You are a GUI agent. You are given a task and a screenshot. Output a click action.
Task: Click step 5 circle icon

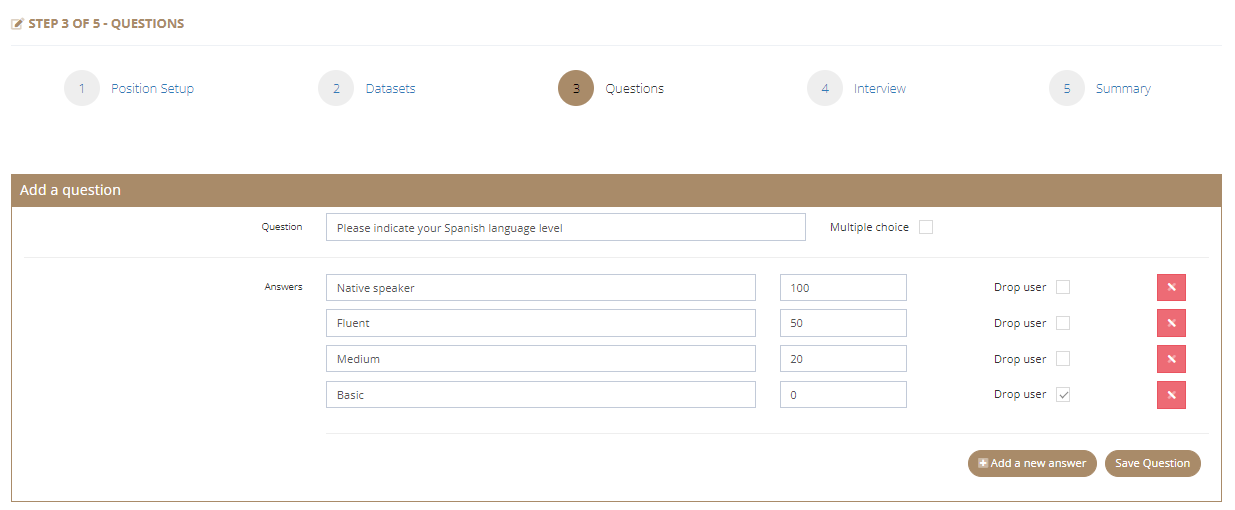click(1067, 88)
